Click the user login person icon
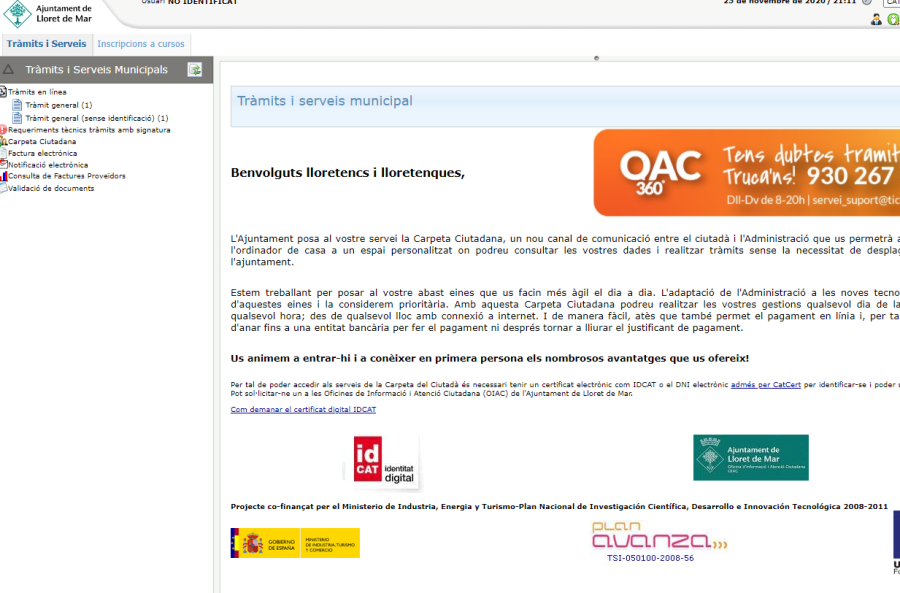The width and height of the screenshot is (900, 593). pyautogui.click(x=876, y=20)
